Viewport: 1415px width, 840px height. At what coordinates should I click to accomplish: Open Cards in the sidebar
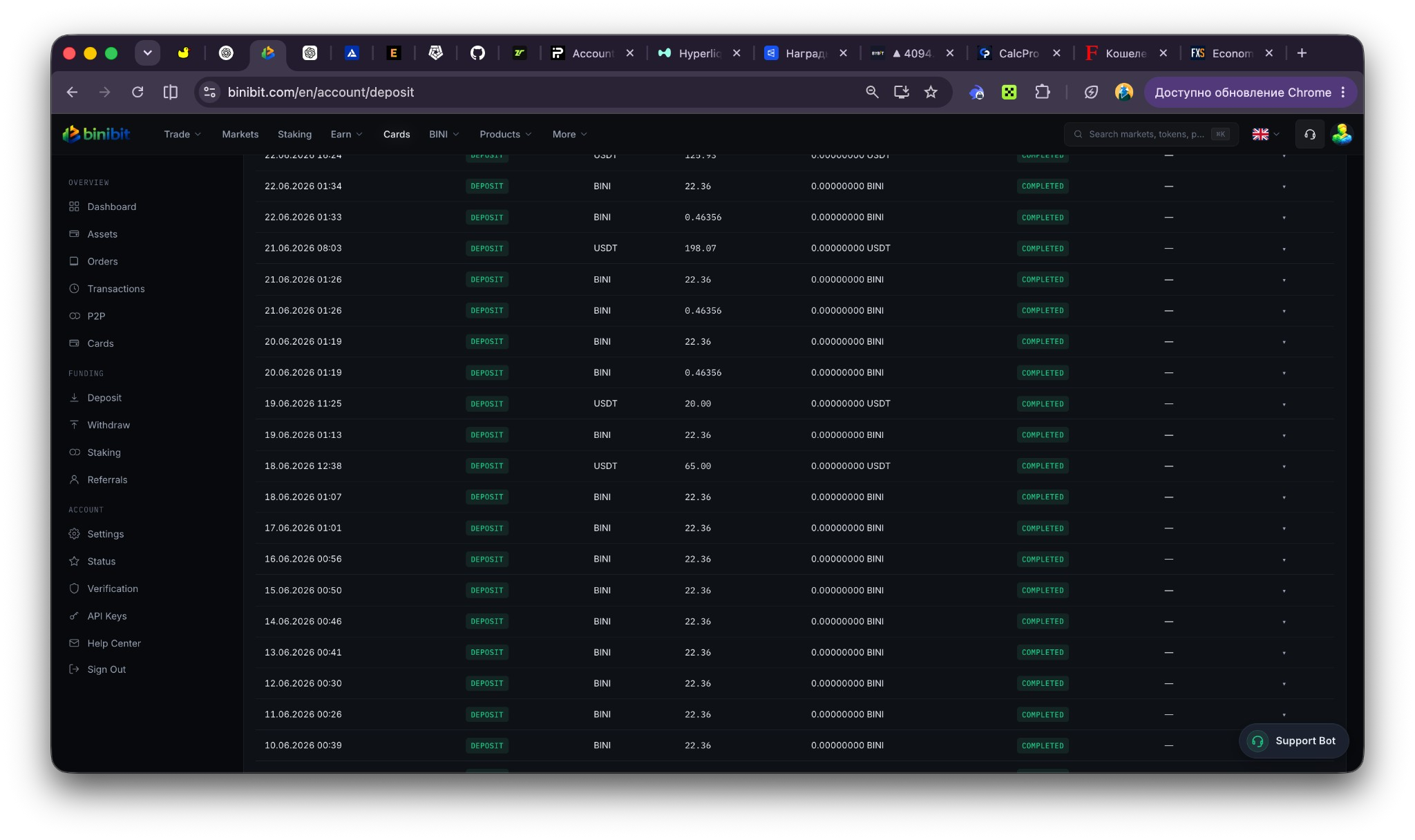(x=100, y=343)
